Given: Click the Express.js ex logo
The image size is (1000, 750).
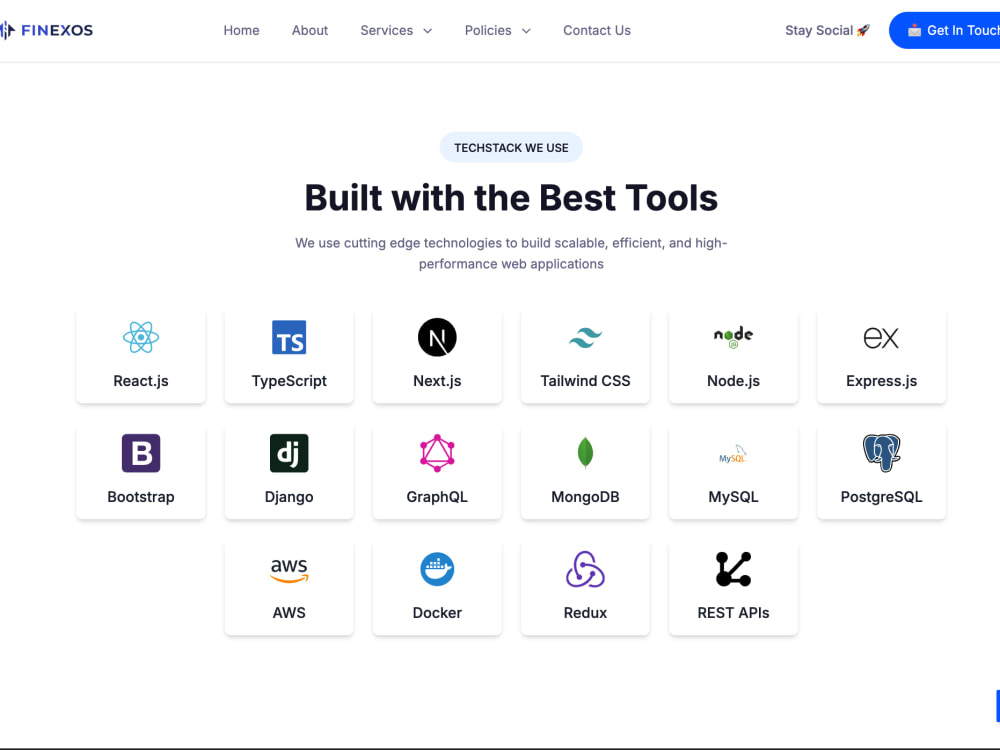Looking at the screenshot, I should tap(881, 337).
